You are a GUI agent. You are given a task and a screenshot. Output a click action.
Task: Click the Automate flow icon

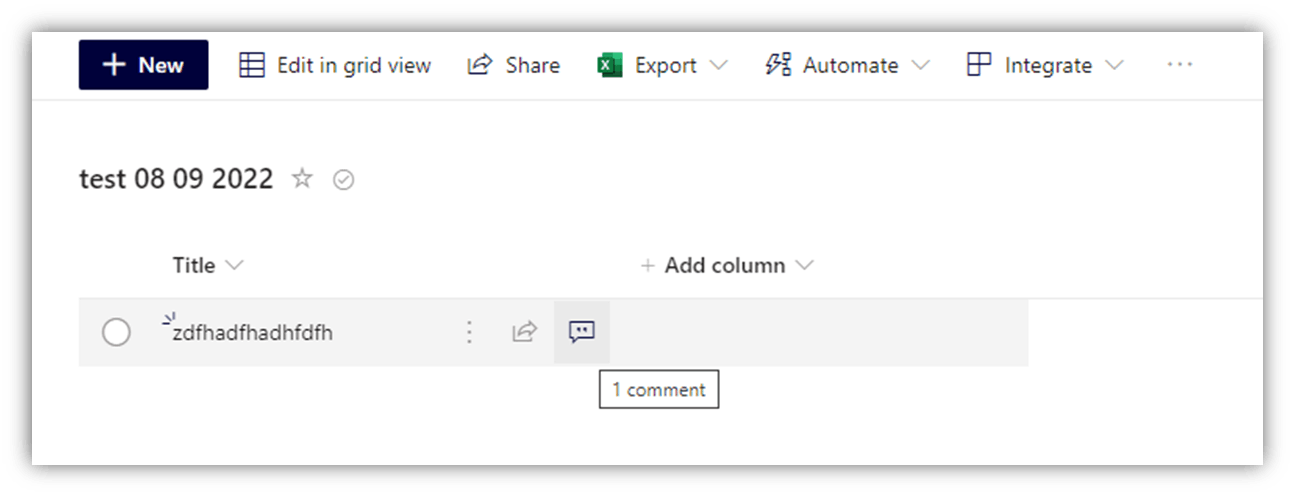click(x=778, y=65)
